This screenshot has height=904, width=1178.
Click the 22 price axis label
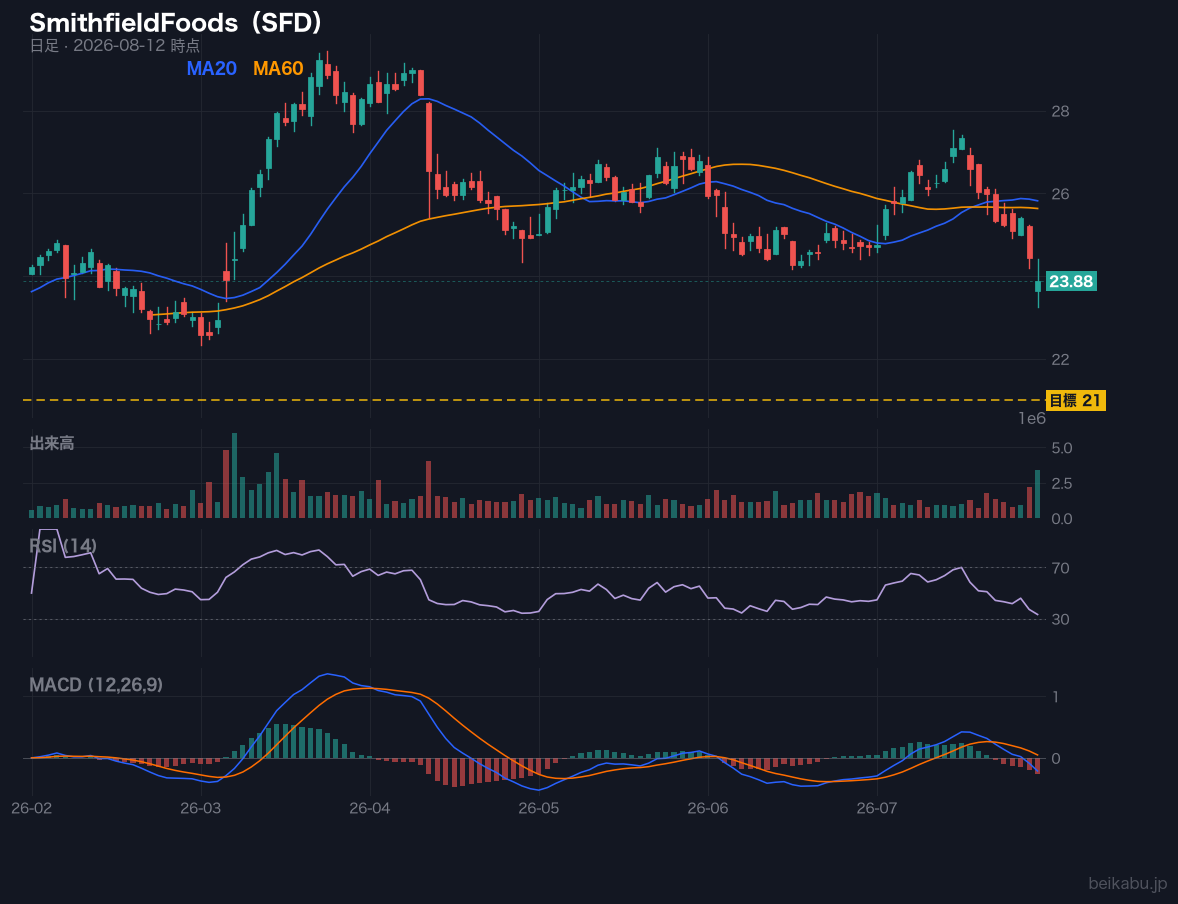(x=1060, y=359)
